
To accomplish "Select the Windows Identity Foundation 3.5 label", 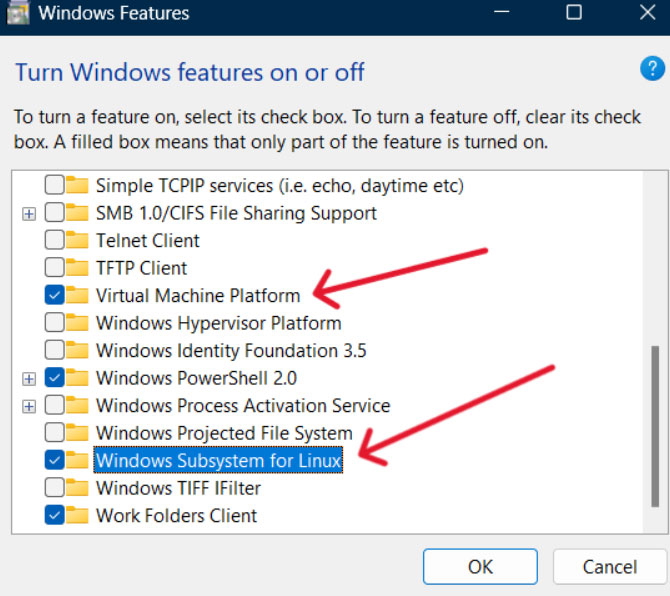I will 231,351.
